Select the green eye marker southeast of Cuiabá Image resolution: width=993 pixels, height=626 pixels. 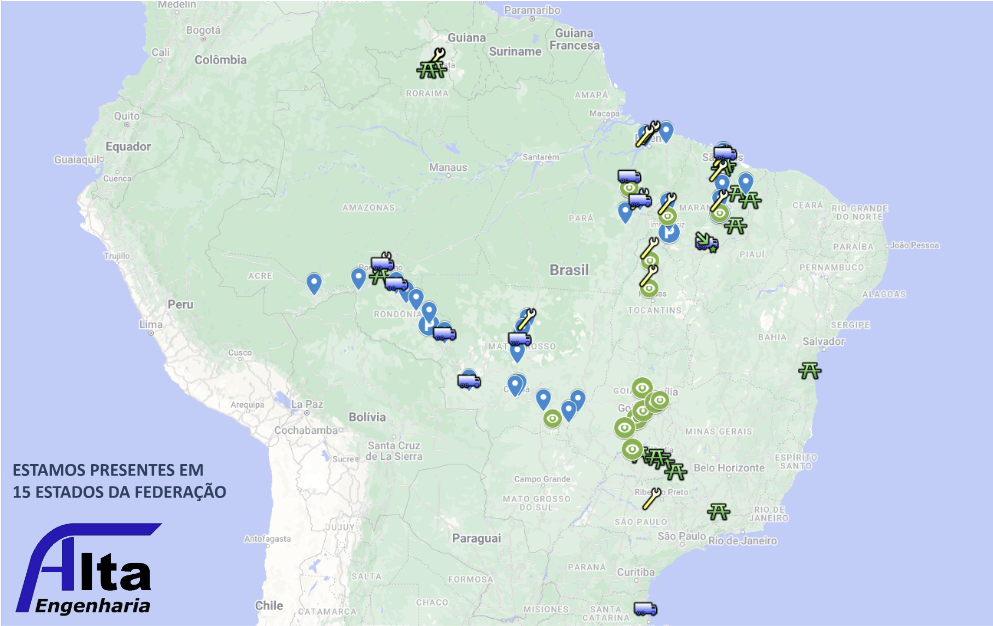pyautogui.click(x=552, y=417)
